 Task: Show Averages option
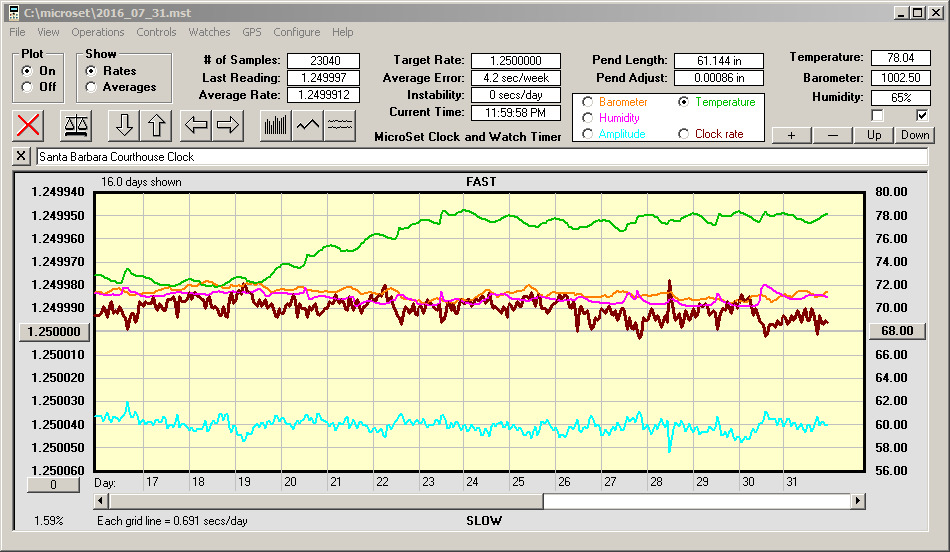point(91,87)
